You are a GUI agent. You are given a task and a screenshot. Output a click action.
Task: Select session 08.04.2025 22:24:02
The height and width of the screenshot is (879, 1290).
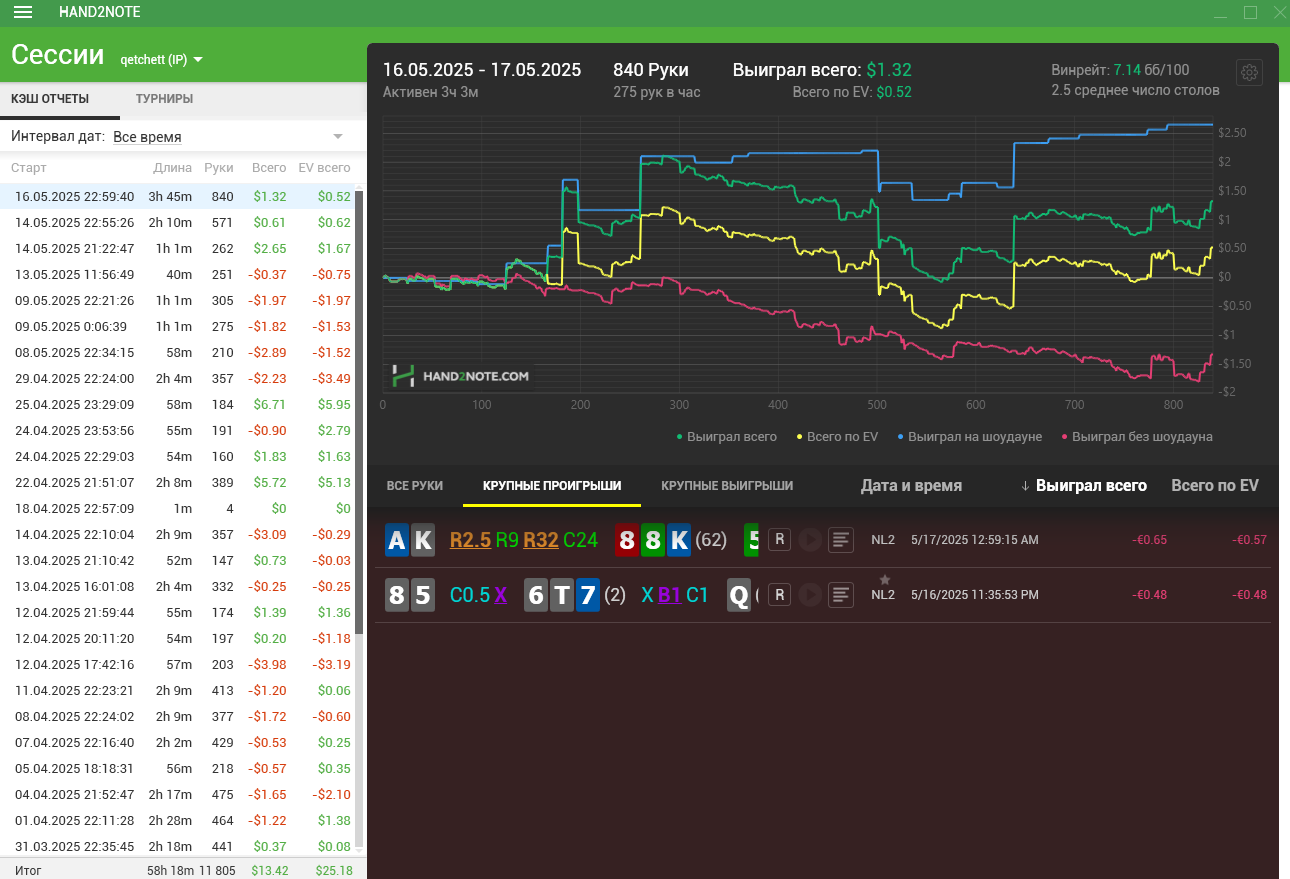click(177, 717)
